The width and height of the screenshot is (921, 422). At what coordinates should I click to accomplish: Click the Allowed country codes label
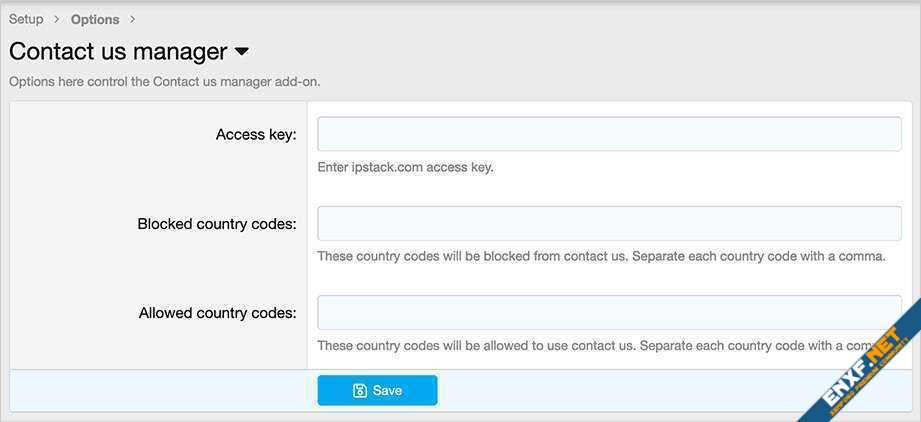tap(218, 313)
